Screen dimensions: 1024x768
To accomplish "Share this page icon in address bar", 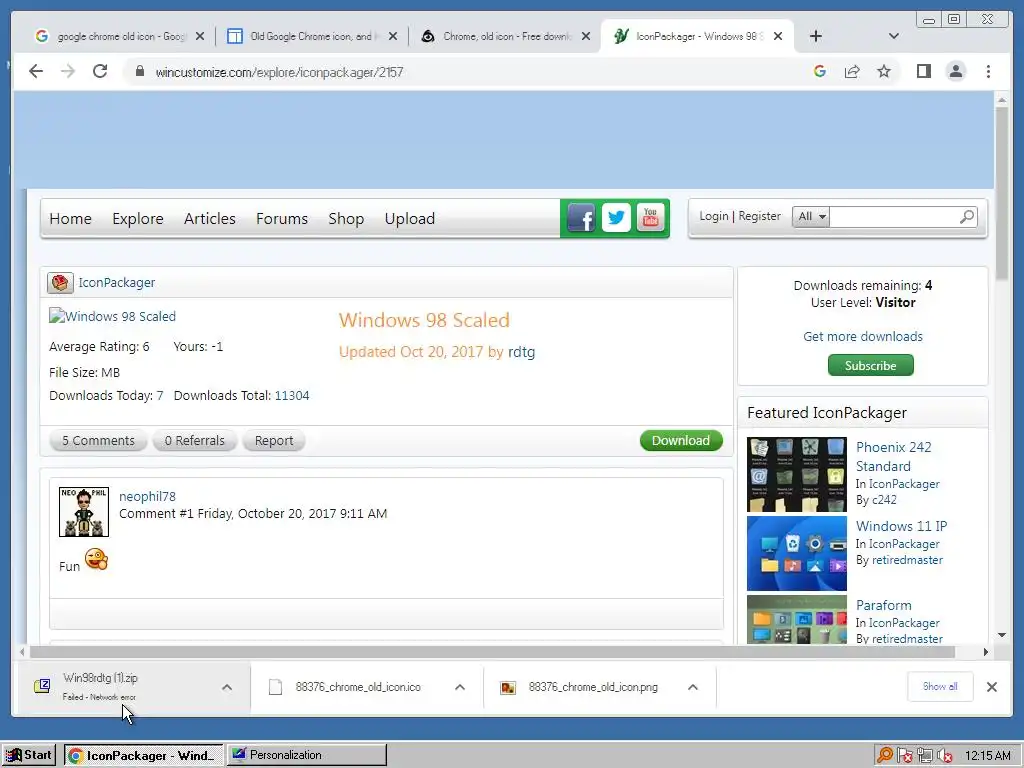I will [x=852, y=71].
